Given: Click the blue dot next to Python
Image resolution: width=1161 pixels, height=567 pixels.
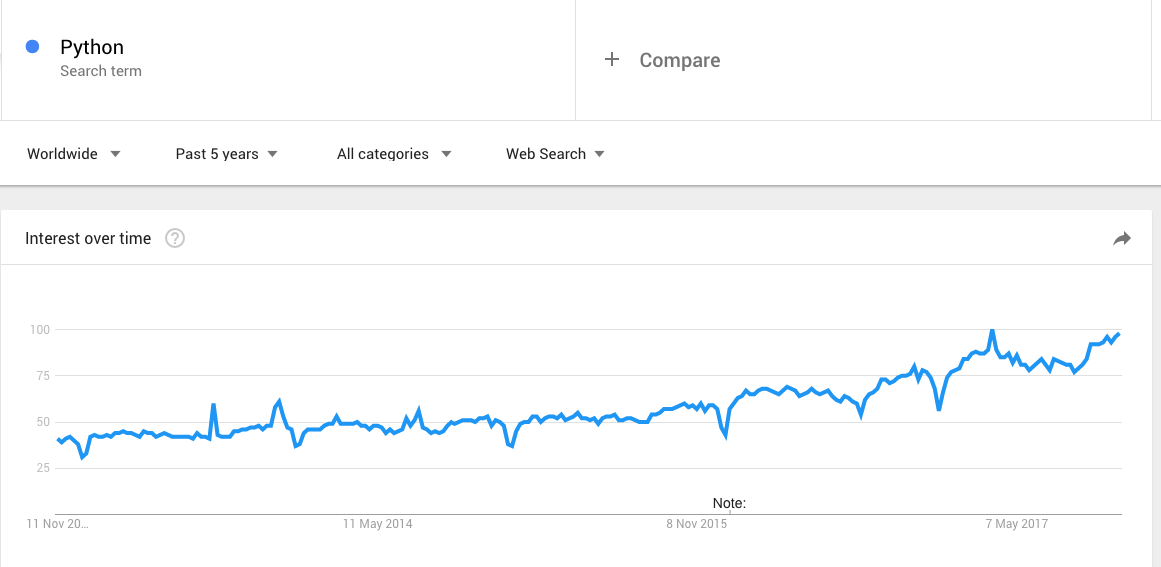Looking at the screenshot, I should [x=33, y=47].
